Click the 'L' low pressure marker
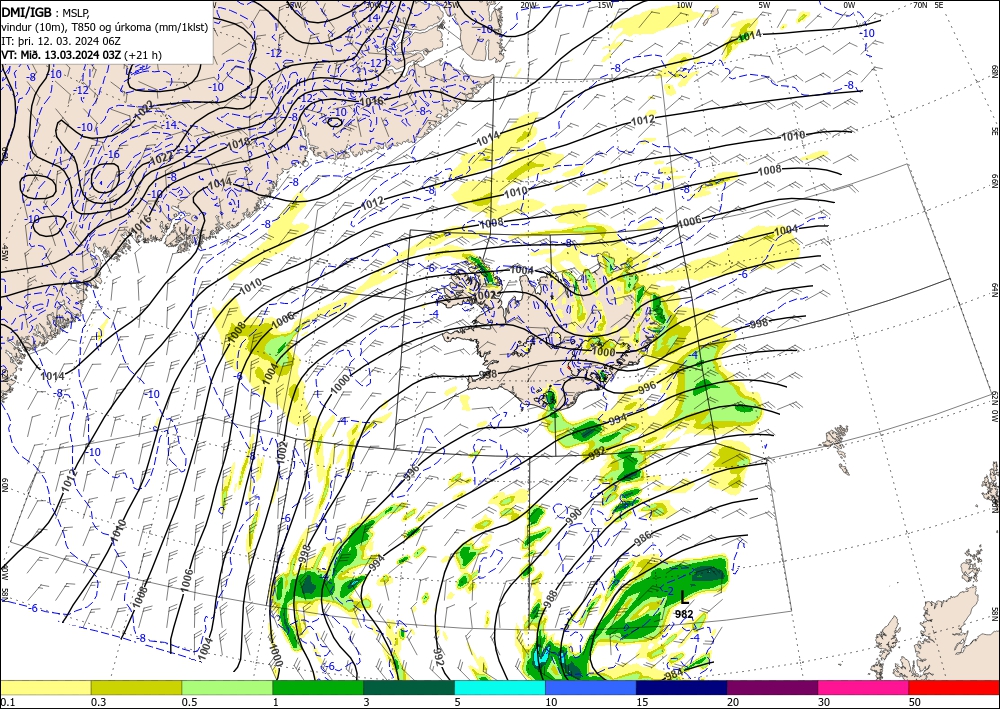Image resolution: width=1000 pixels, height=709 pixels. click(x=684, y=597)
